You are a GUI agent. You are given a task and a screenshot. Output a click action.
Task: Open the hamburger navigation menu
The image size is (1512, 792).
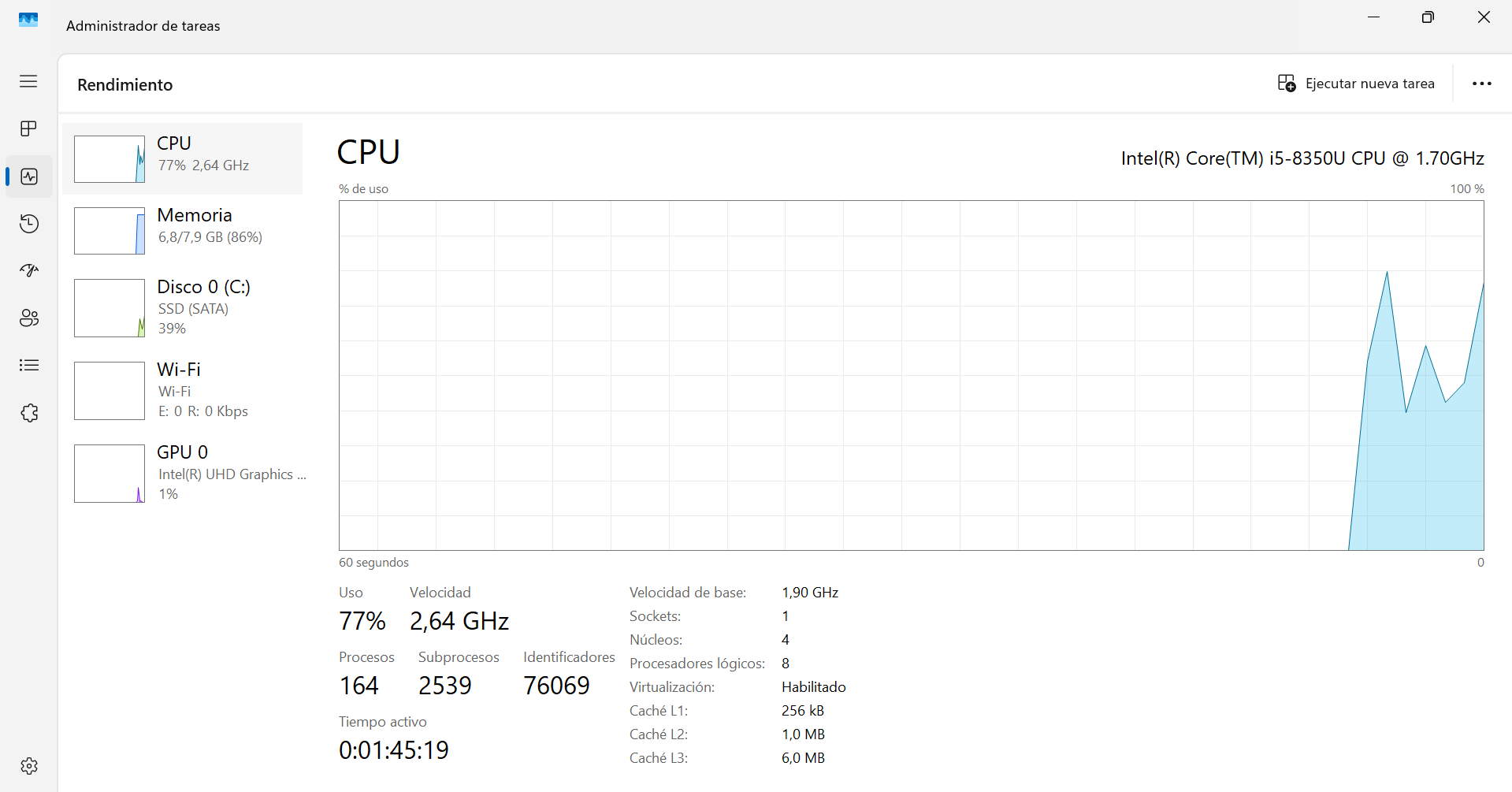click(28, 81)
